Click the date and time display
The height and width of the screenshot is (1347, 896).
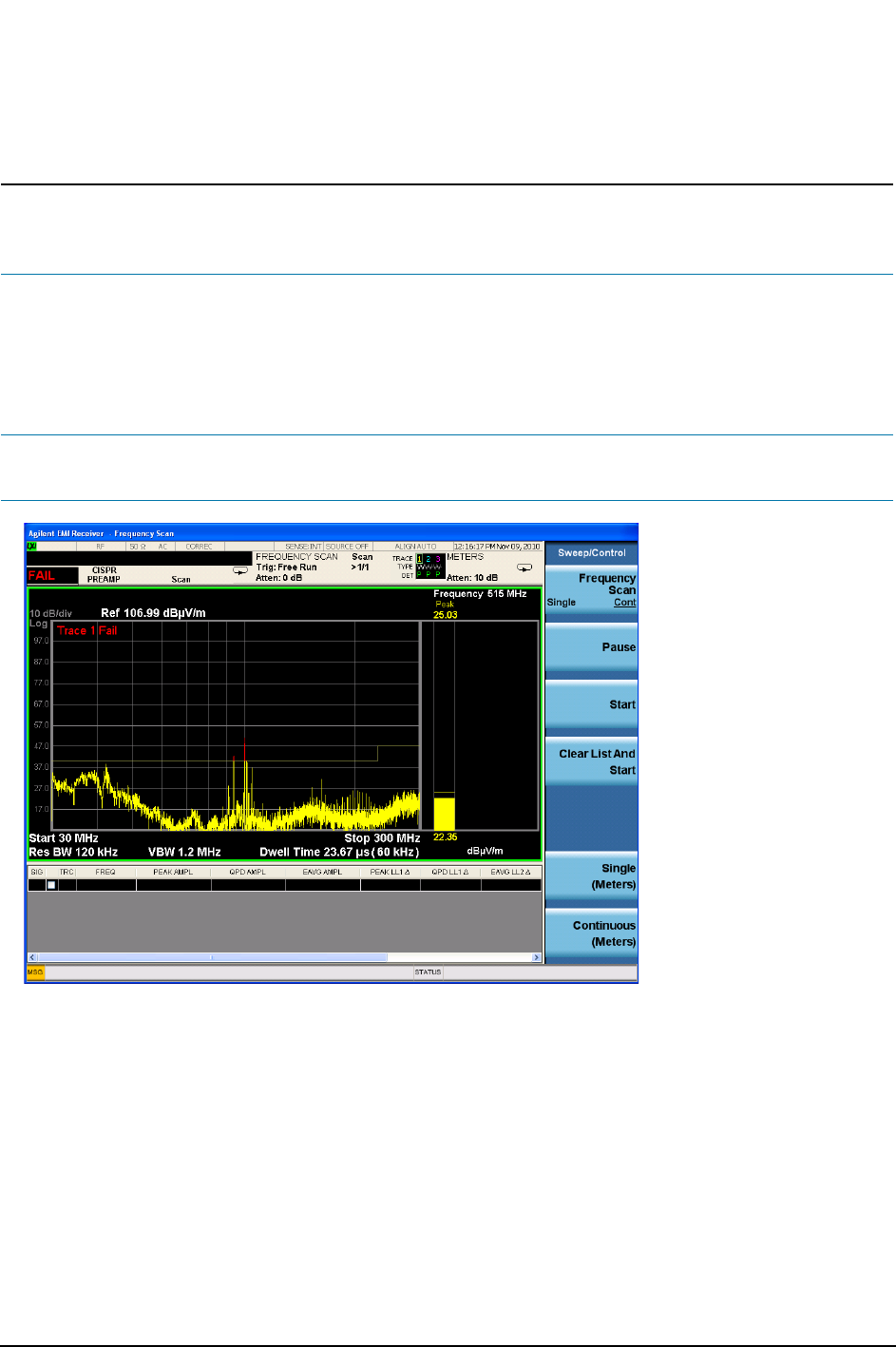497,547
